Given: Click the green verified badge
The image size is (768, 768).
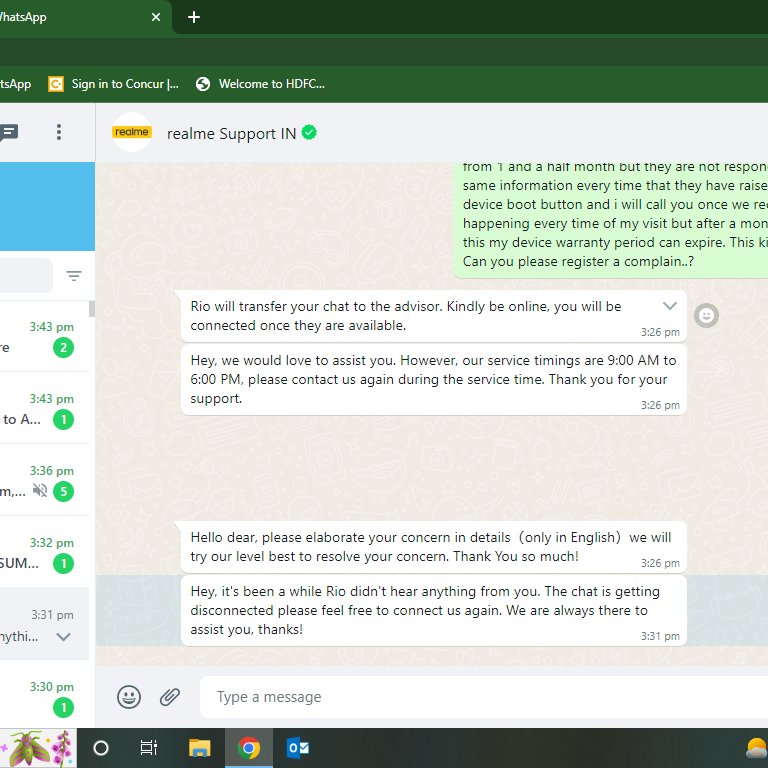Looking at the screenshot, I should pyautogui.click(x=309, y=132).
